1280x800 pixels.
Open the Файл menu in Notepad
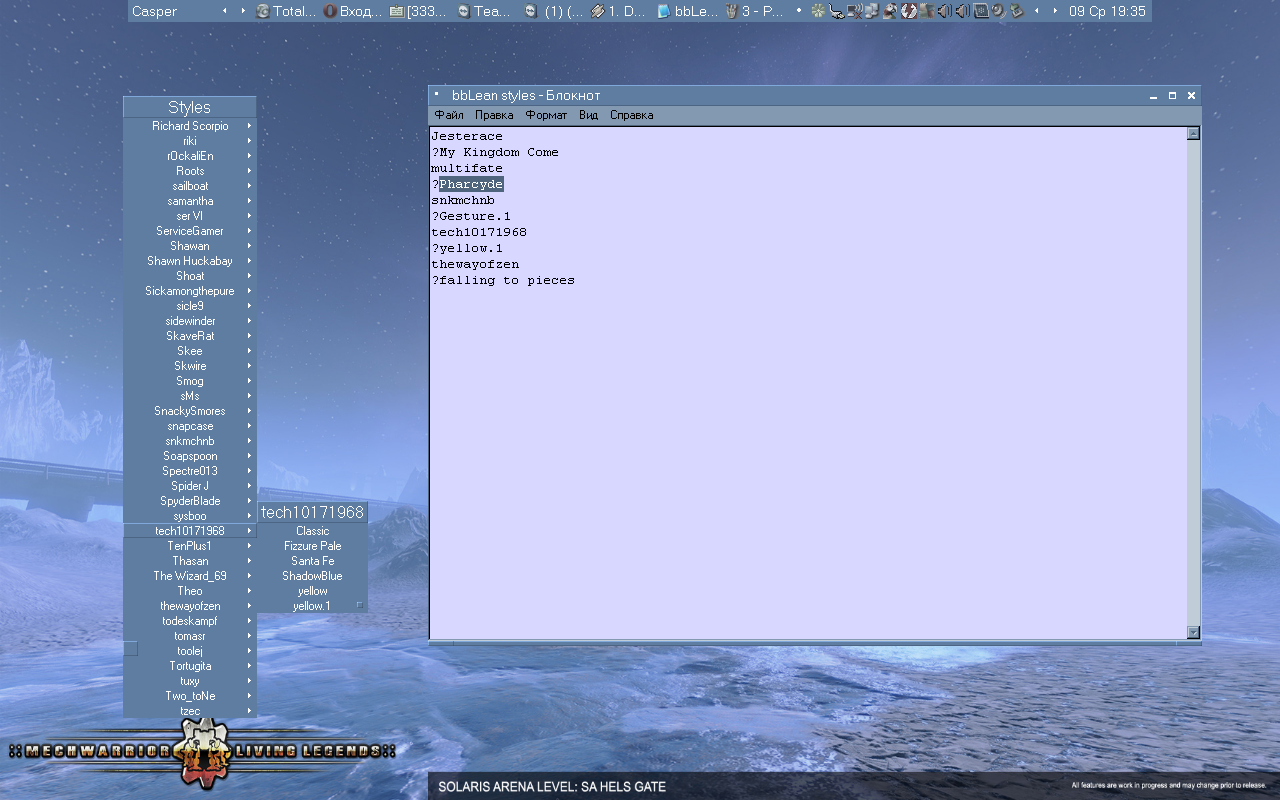[449, 115]
